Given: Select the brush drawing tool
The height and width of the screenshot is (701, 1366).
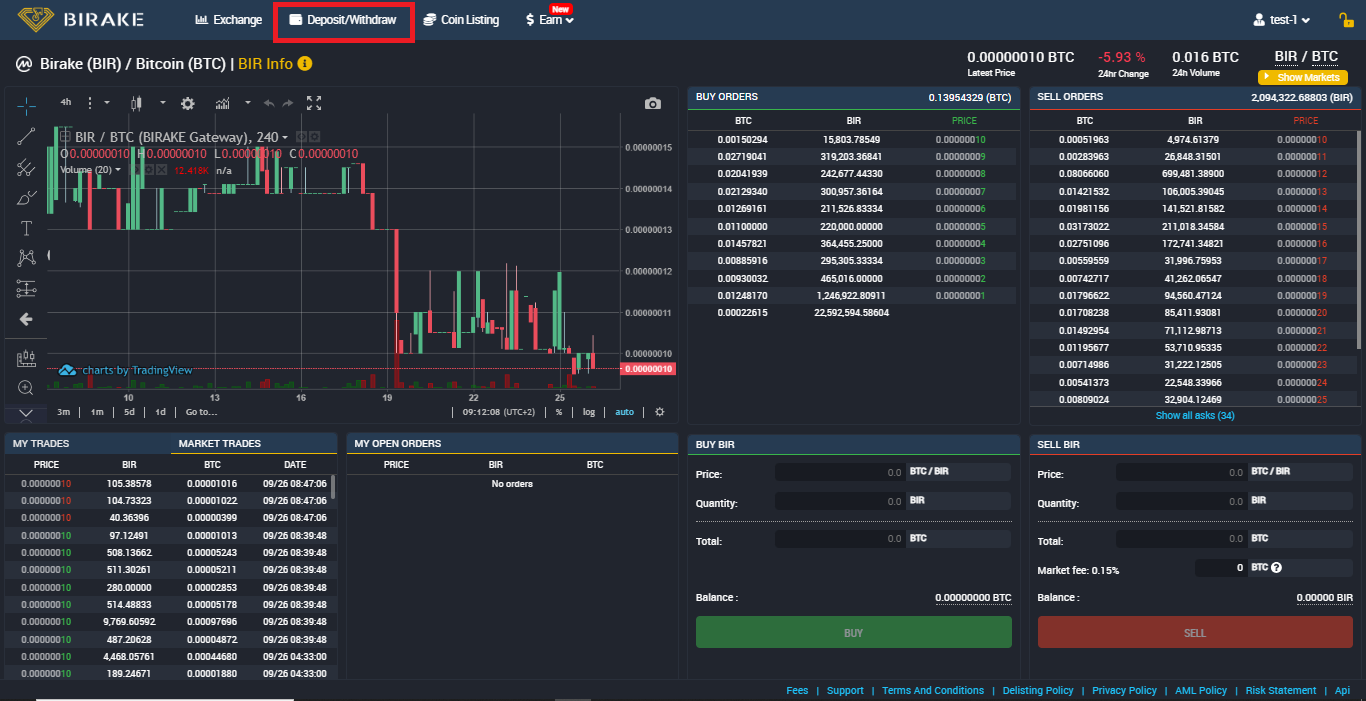Looking at the screenshot, I should pos(27,198).
